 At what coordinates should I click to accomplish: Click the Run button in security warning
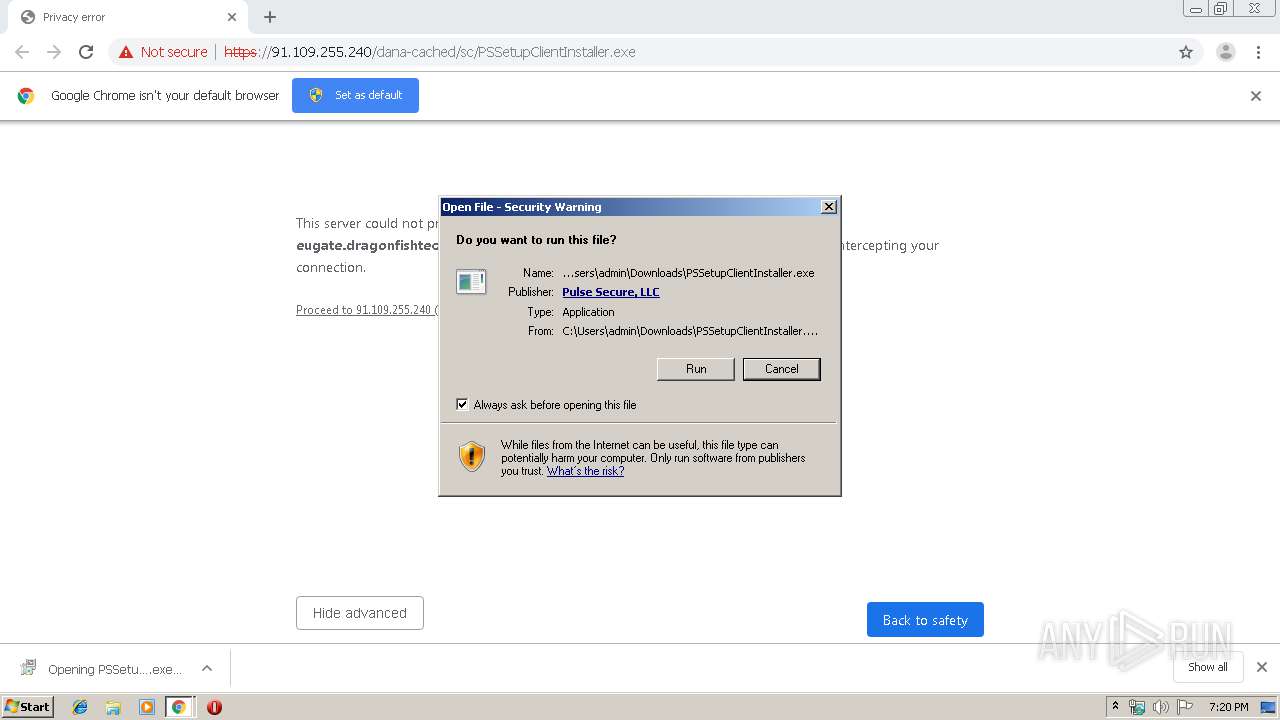tap(696, 369)
